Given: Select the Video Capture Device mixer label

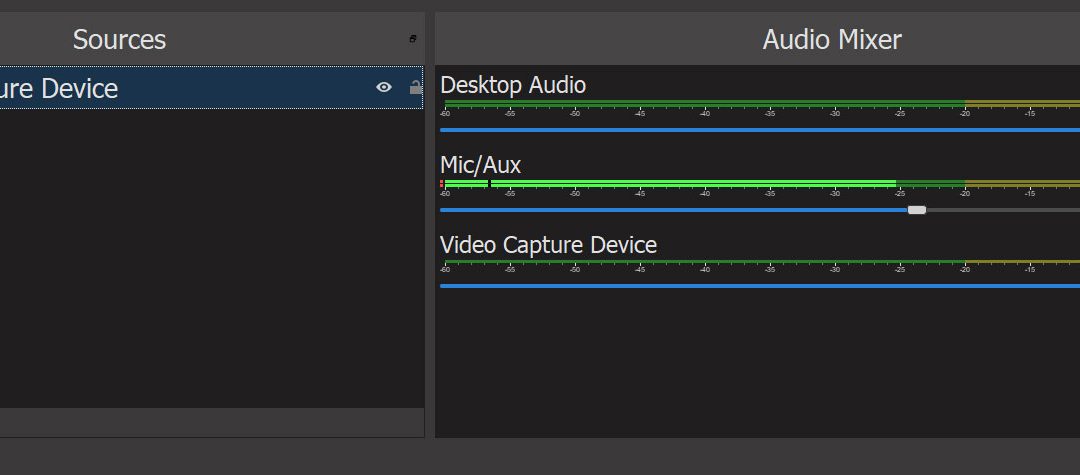Looking at the screenshot, I should tap(548, 245).
